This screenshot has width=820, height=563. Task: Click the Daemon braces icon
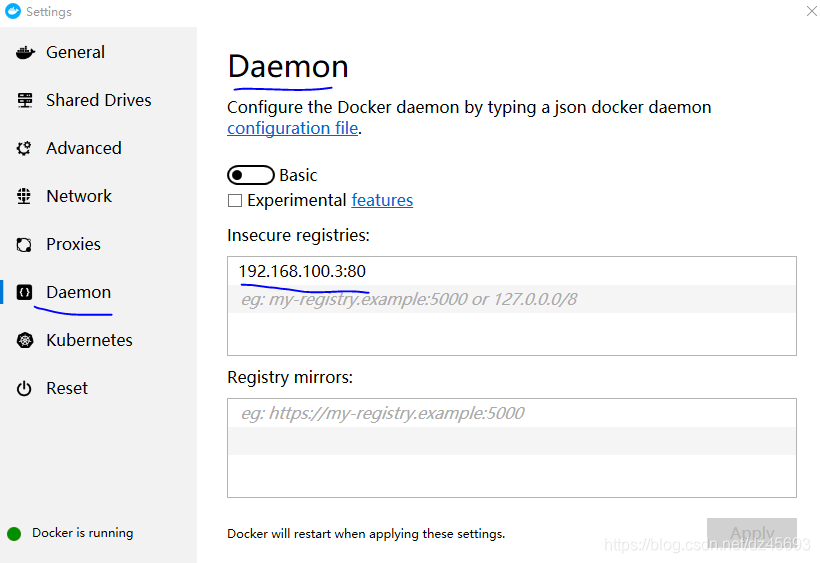point(24,292)
